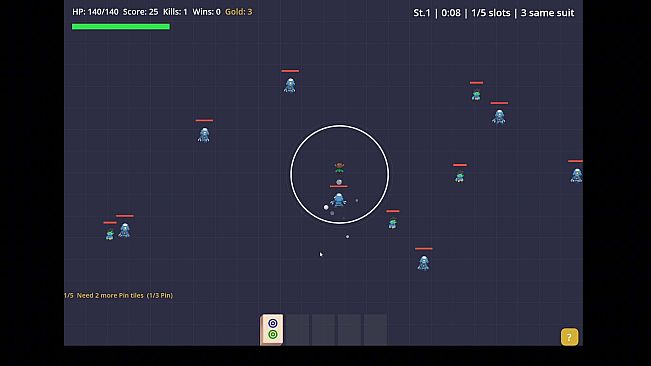Click the player character wearing the red hat
651x366 pixels.
339,167
